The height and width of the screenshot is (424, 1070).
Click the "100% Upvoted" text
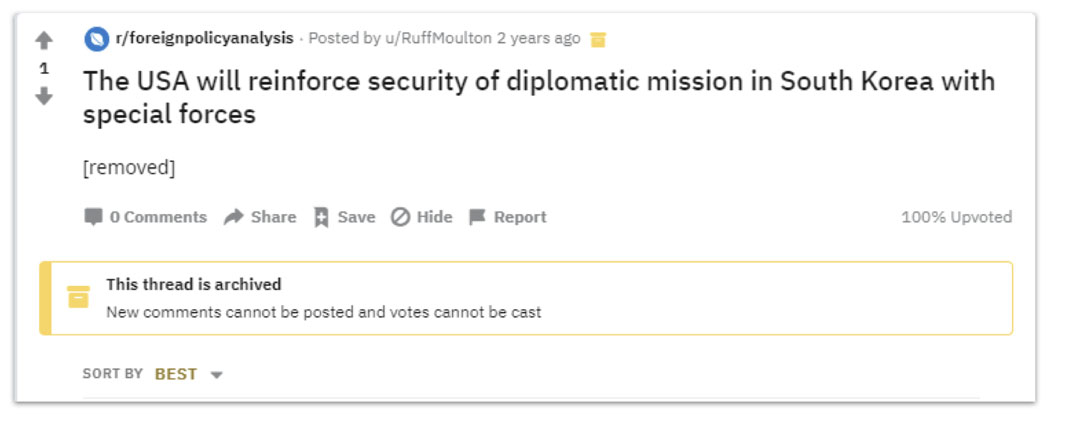[956, 217]
